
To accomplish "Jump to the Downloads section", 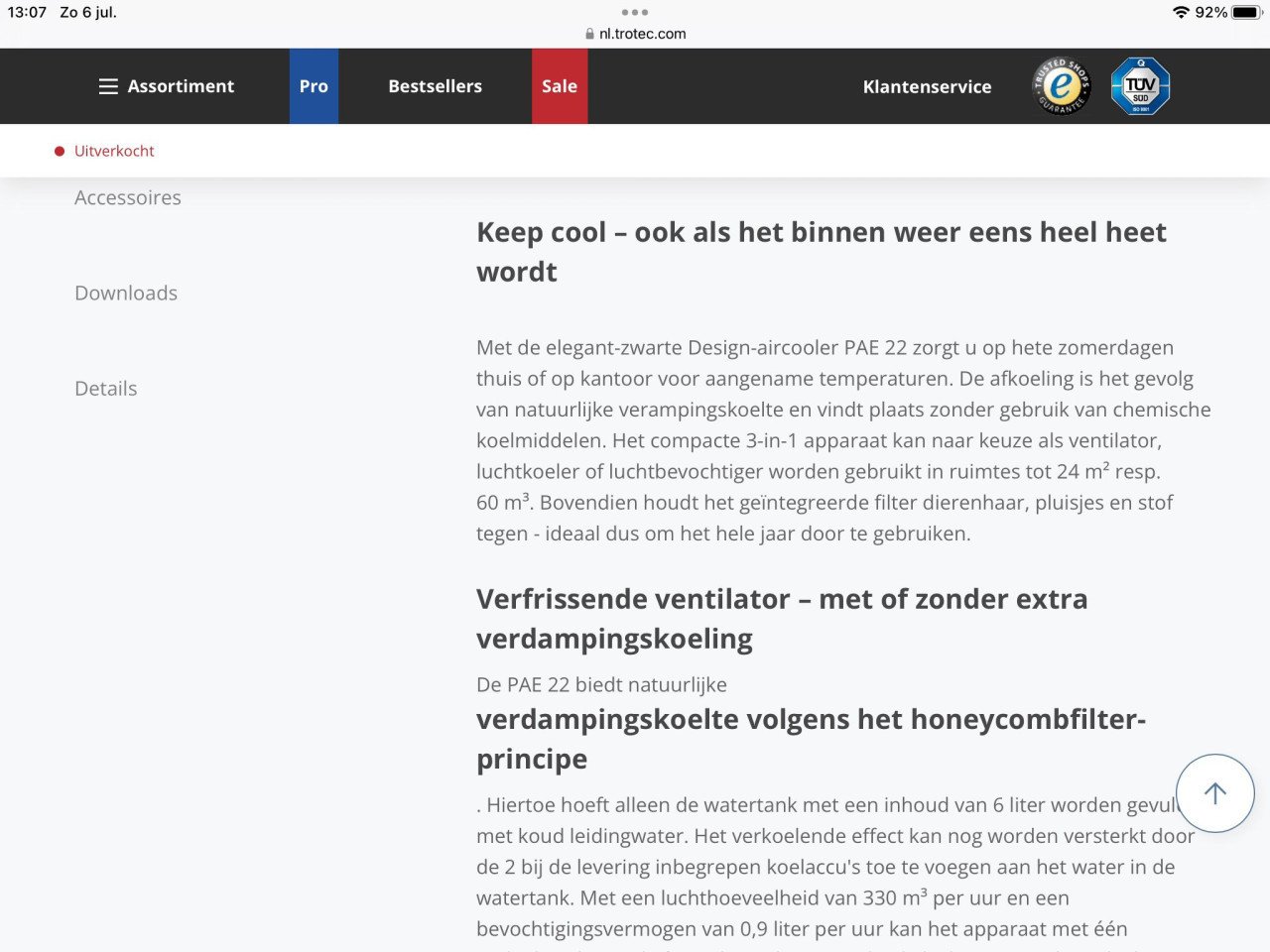I will point(126,293).
